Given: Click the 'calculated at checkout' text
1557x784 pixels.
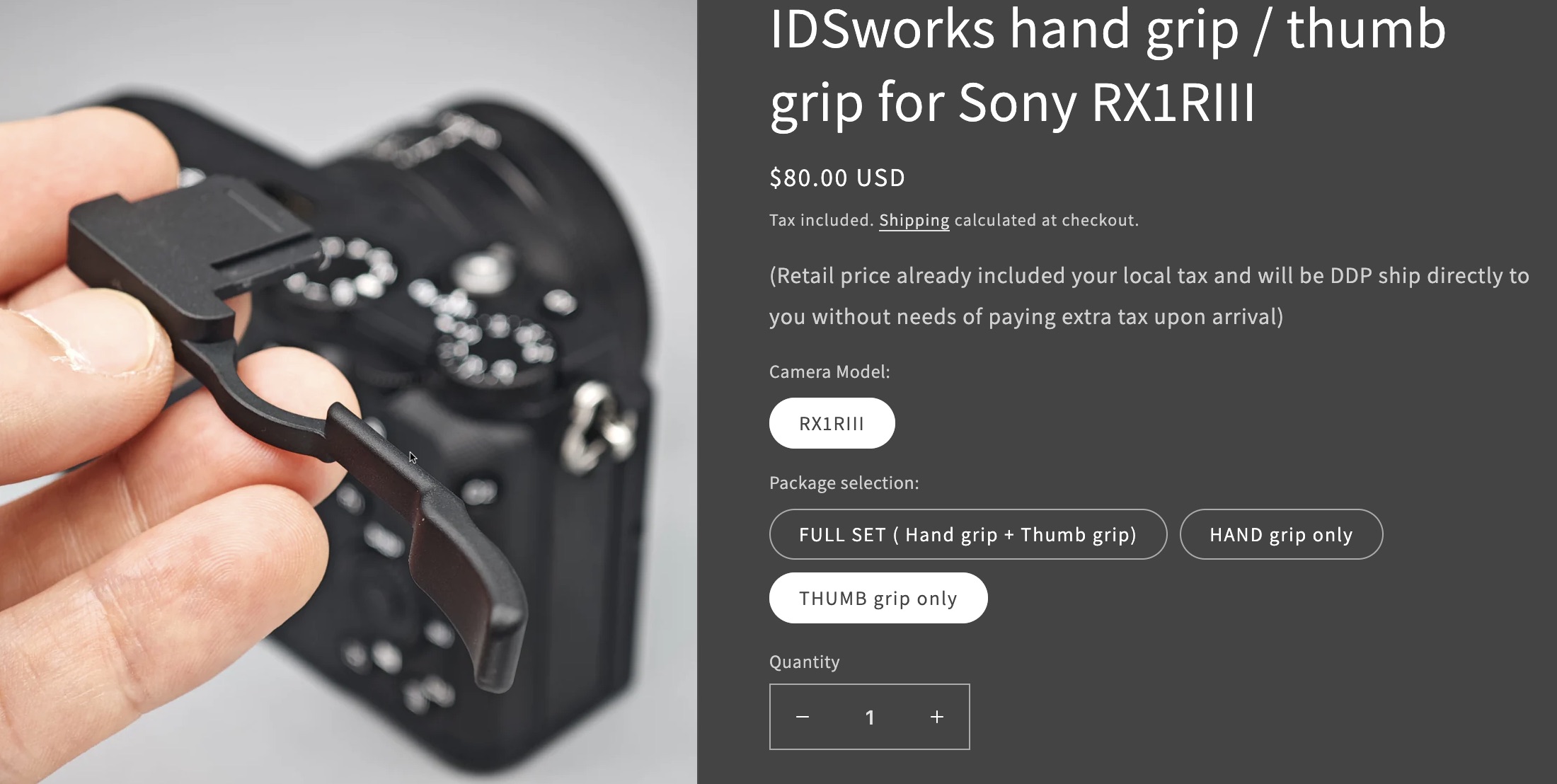Looking at the screenshot, I should pyautogui.click(x=1046, y=220).
